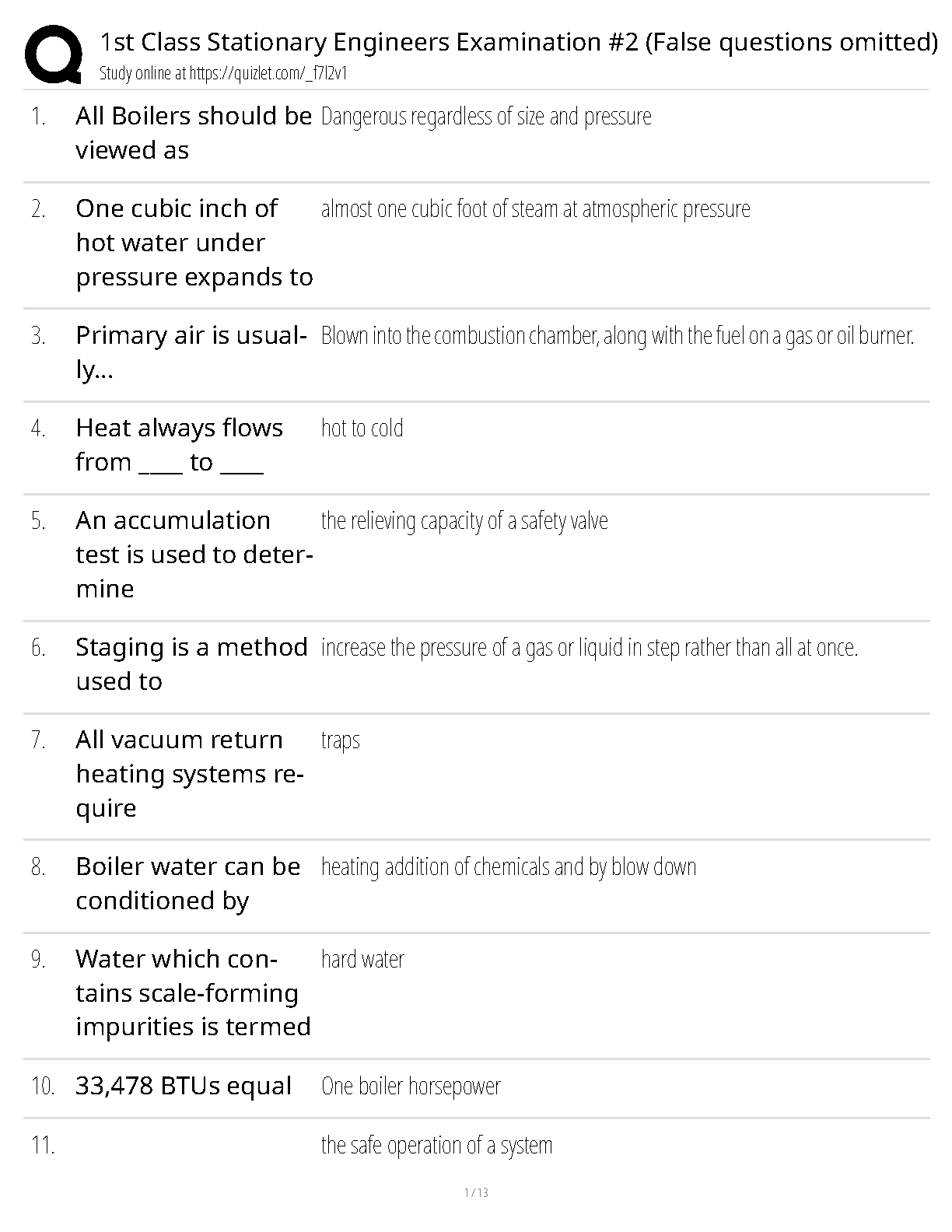Click the "1 / 13" page number indicator
Image resolution: width=952 pixels, height=1232 pixels.
tap(476, 1192)
